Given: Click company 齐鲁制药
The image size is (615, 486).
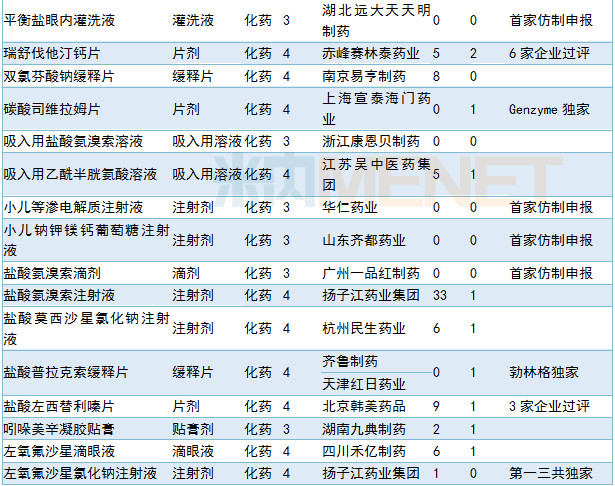Looking at the screenshot, I should [x=350, y=361].
